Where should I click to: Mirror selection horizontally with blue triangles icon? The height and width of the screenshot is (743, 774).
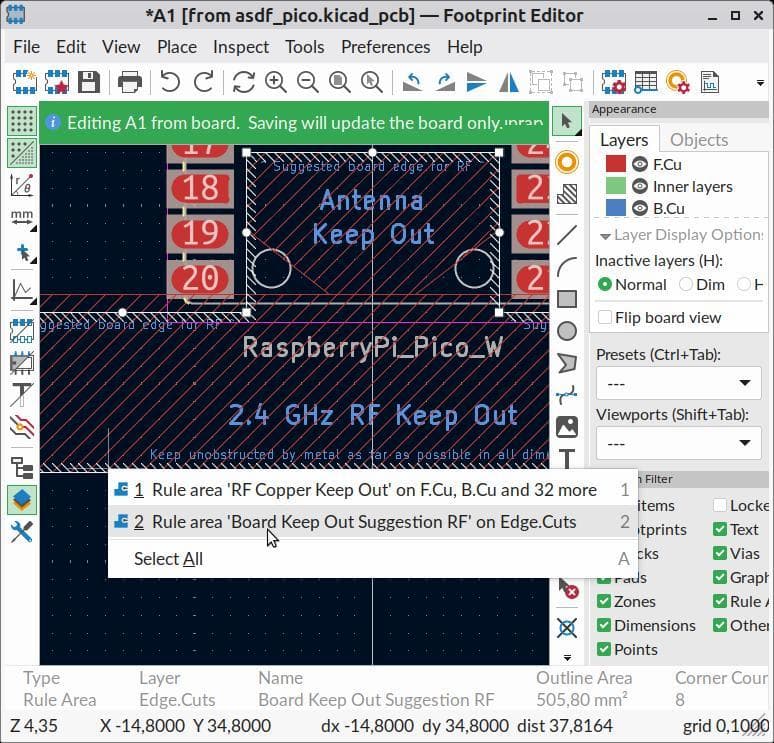click(509, 82)
